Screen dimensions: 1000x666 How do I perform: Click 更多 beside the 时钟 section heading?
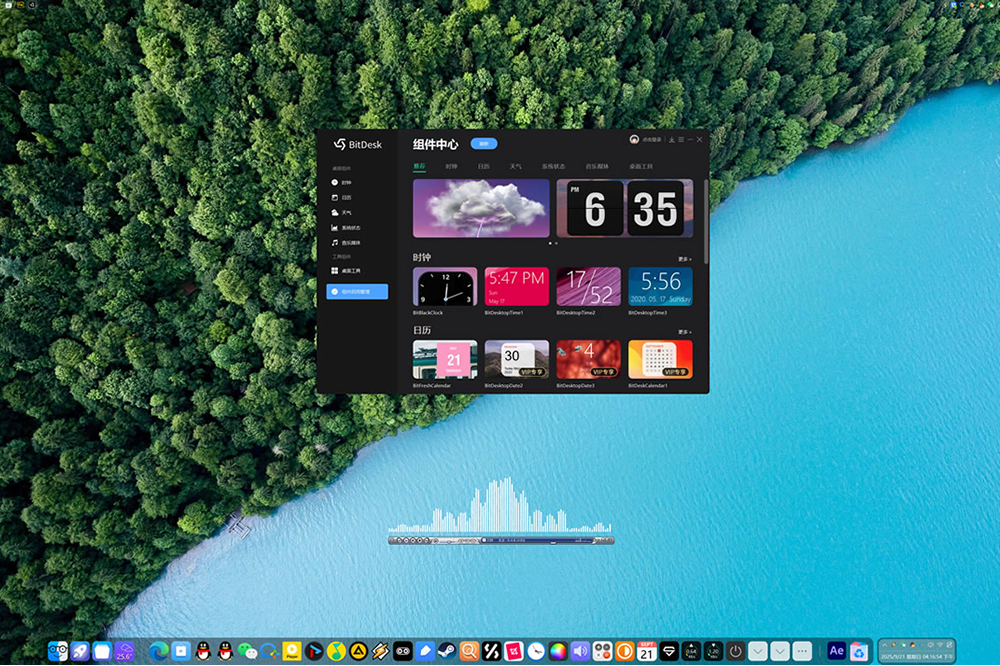[x=684, y=259]
